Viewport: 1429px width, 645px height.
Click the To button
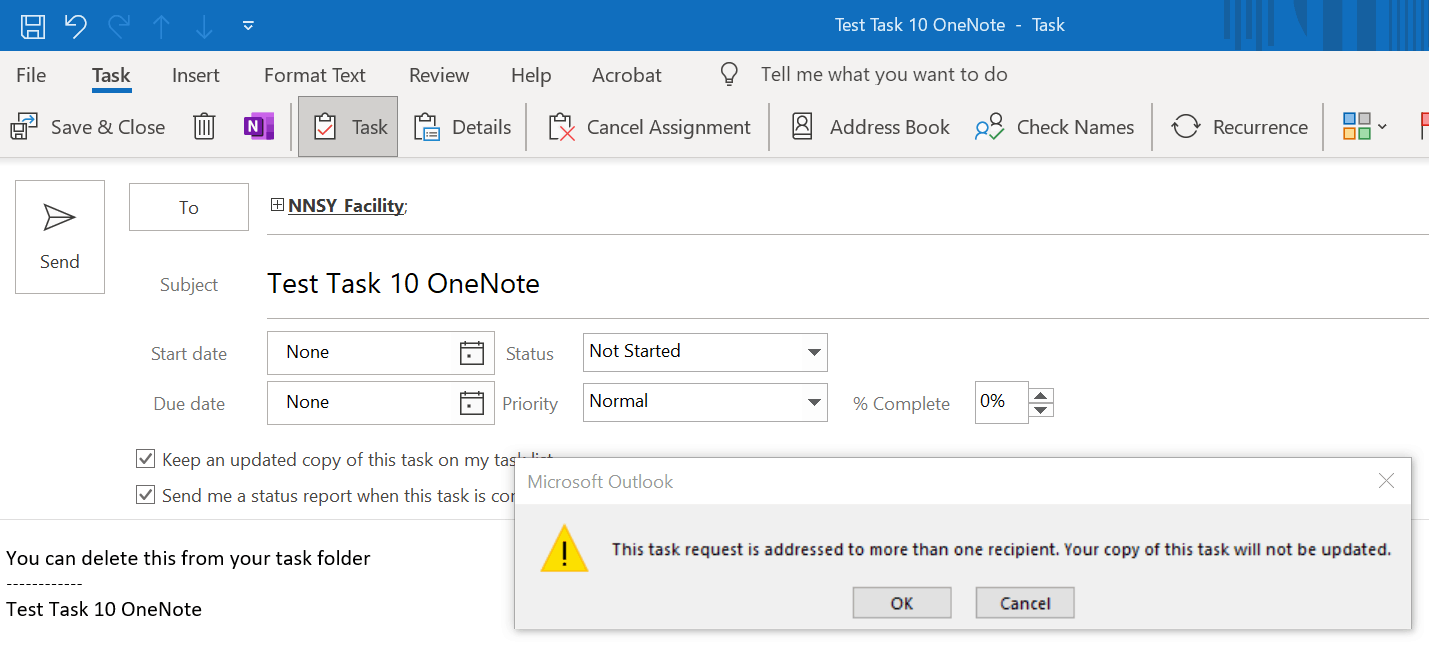click(x=189, y=207)
